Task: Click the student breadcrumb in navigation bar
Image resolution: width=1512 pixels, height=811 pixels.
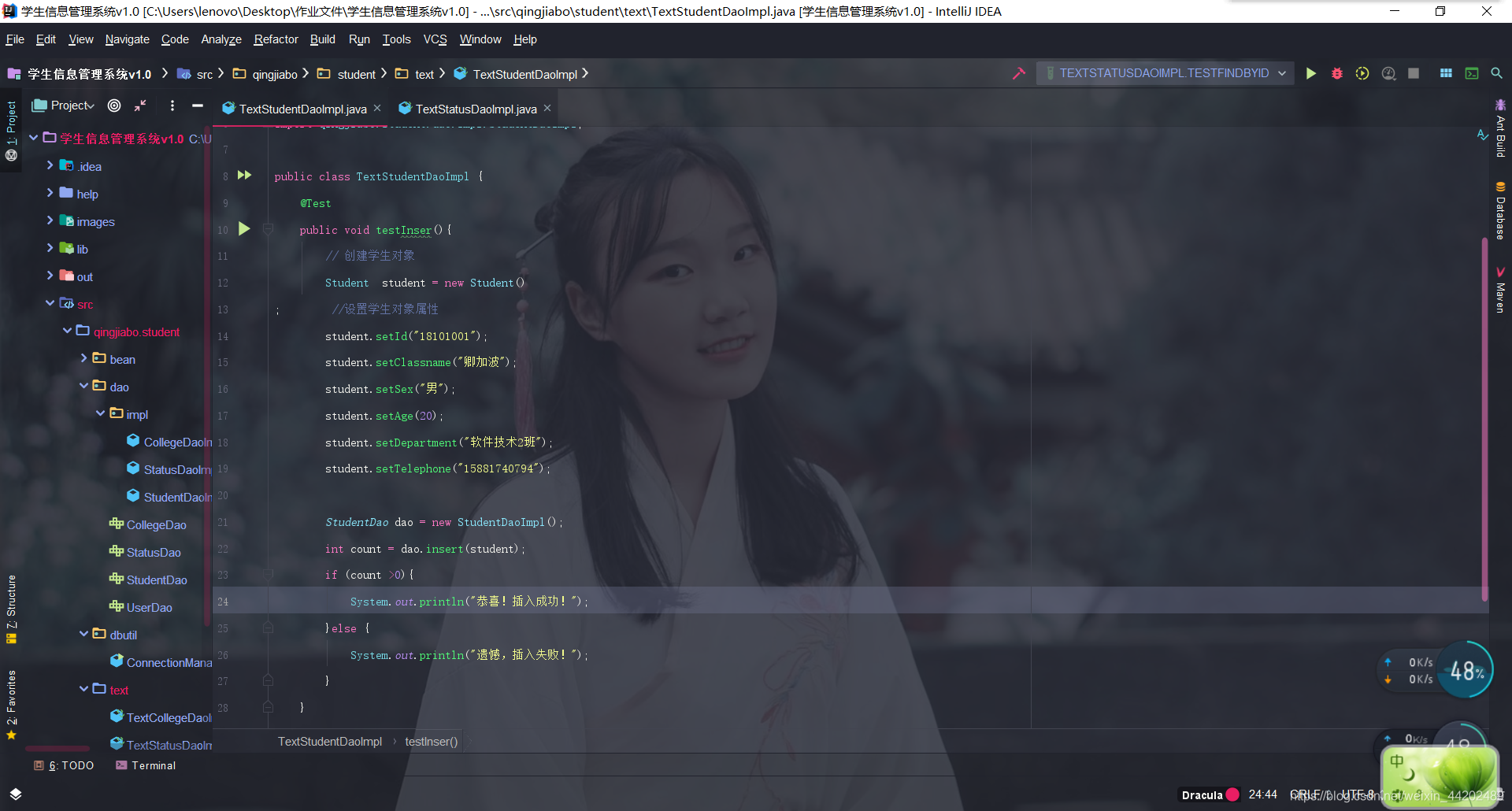Action: click(x=346, y=74)
